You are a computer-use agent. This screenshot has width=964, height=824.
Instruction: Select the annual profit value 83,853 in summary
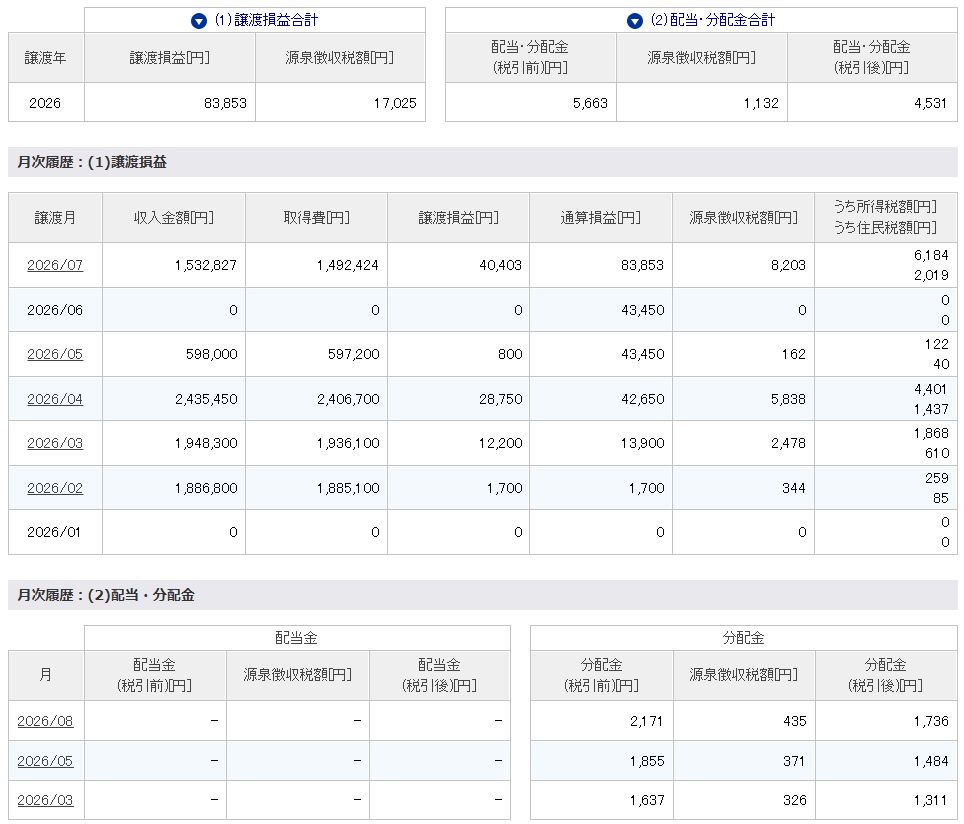pos(225,103)
